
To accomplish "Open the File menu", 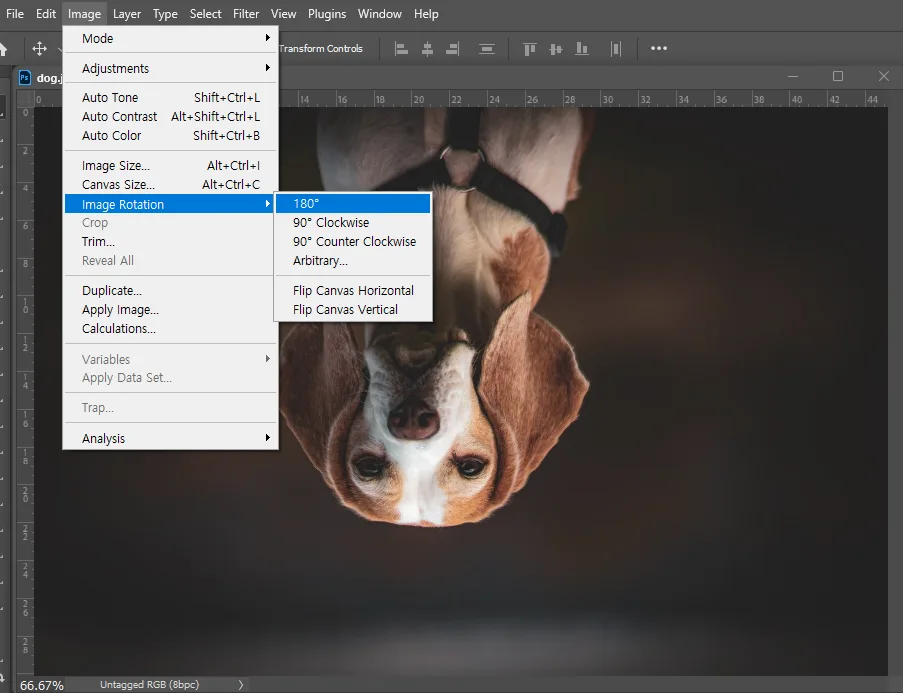I will point(14,14).
